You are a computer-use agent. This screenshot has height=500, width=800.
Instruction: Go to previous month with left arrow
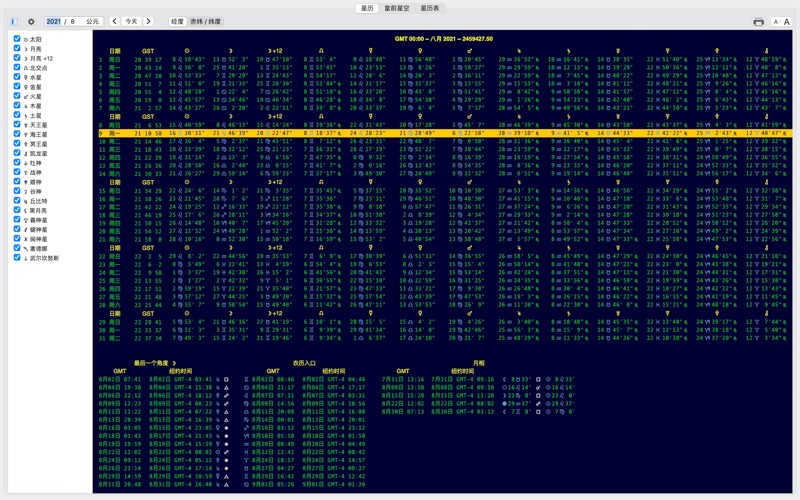click(x=115, y=21)
